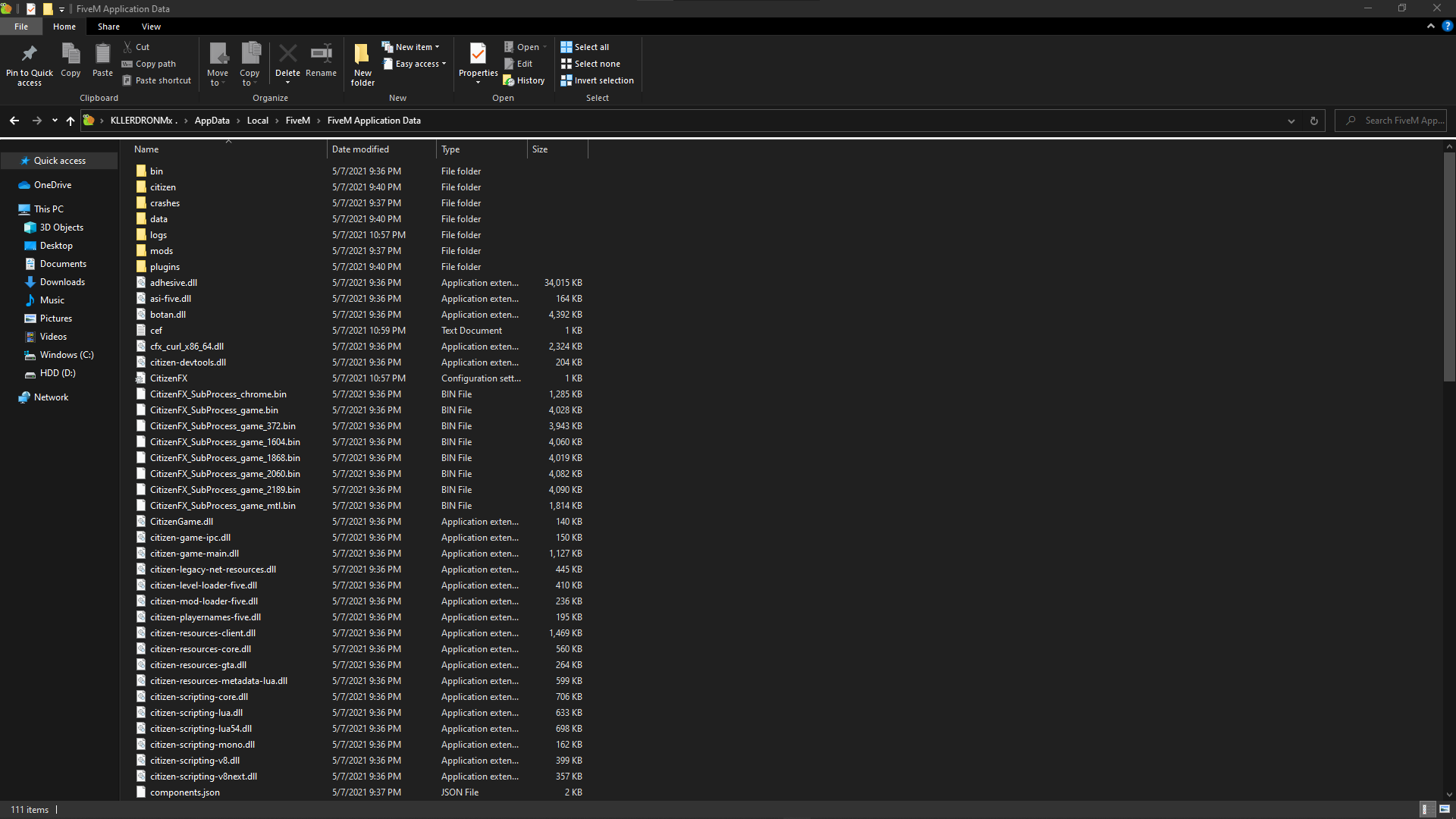
Task: Collapse the ribbon with the chevron
Action: [x=1431, y=26]
